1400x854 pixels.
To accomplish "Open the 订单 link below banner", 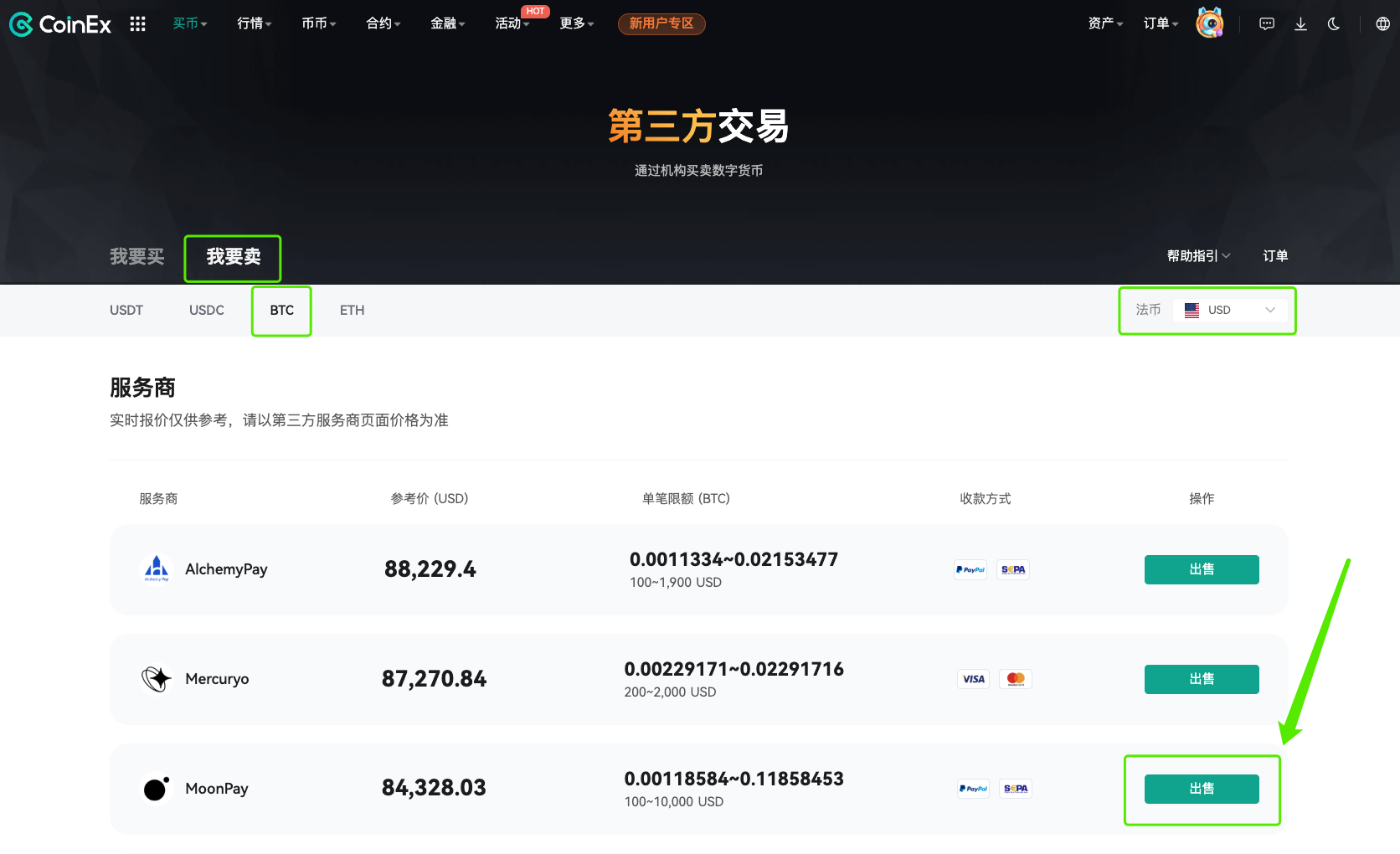I will pyautogui.click(x=1275, y=256).
